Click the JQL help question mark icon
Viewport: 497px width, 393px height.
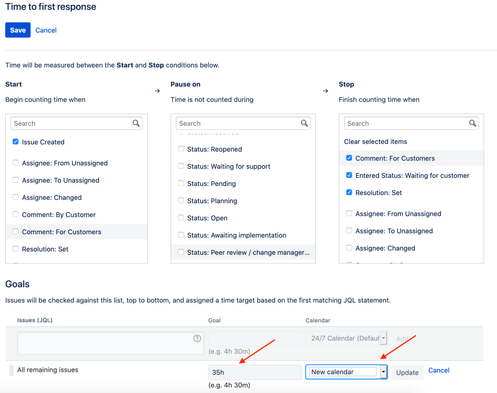[x=197, y=338]
